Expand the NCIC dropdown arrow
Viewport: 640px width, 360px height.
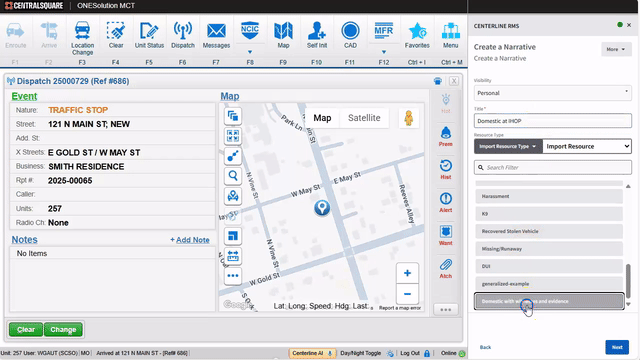click(250, 52)
